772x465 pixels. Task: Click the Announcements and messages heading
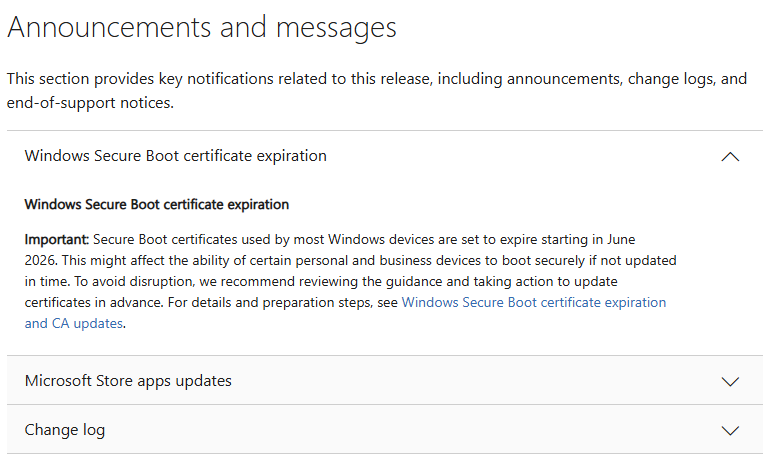(202, 28)
